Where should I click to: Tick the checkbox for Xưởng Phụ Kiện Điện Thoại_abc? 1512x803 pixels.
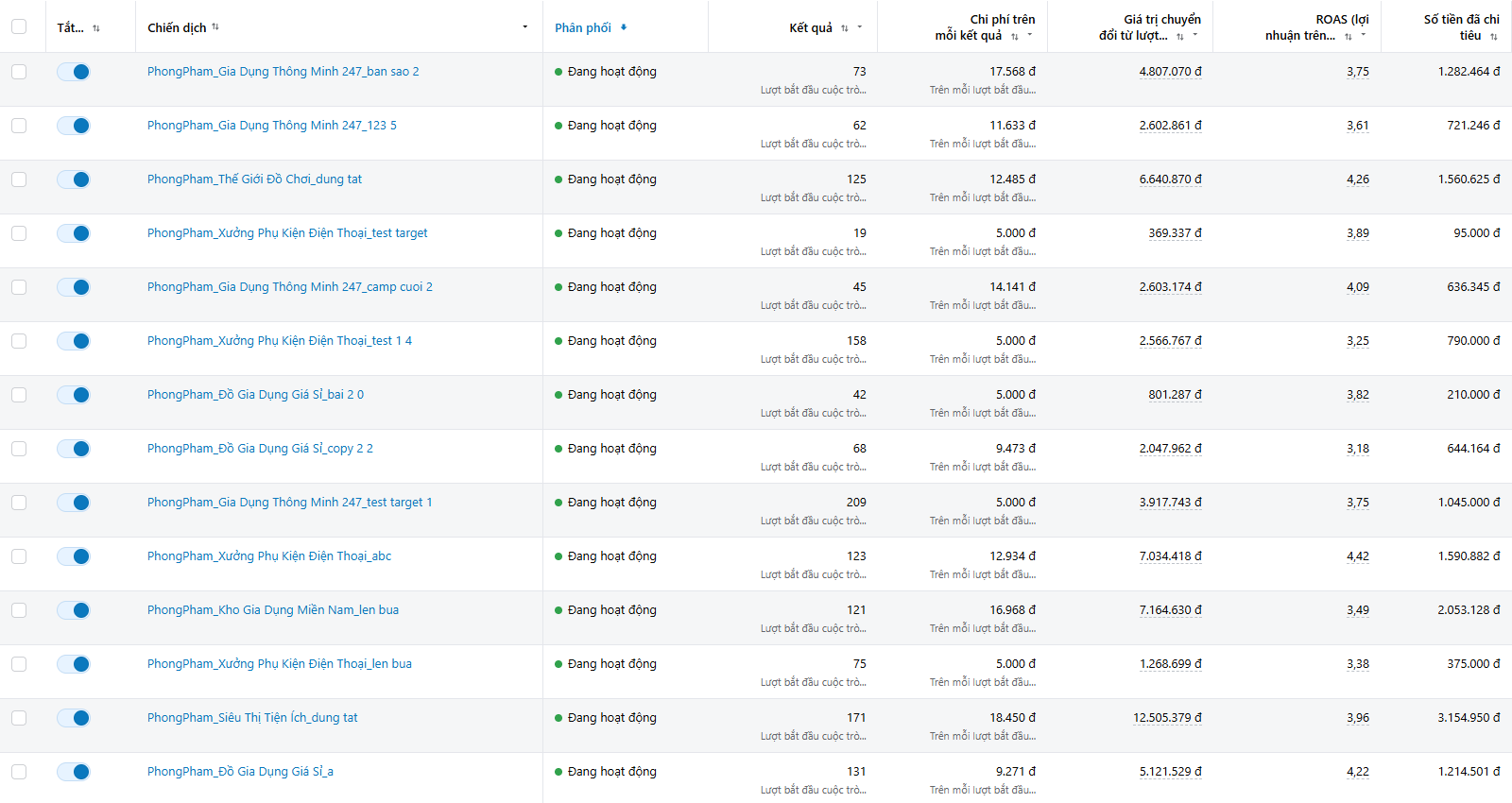click(x=19, y=556)
